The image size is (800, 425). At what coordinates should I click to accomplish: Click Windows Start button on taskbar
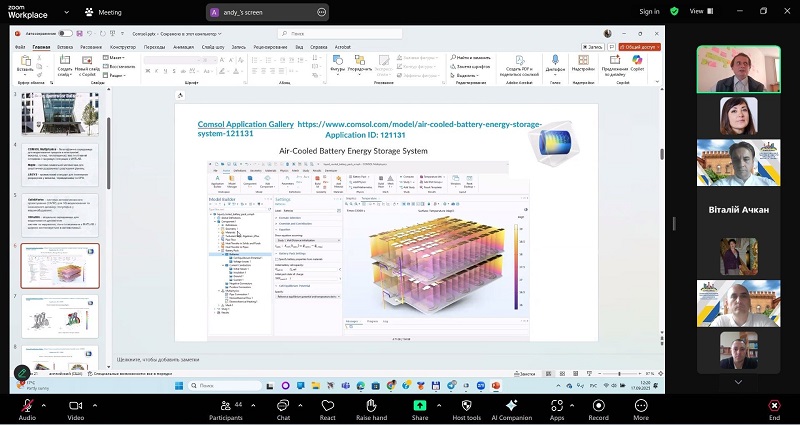coord(179,386)
